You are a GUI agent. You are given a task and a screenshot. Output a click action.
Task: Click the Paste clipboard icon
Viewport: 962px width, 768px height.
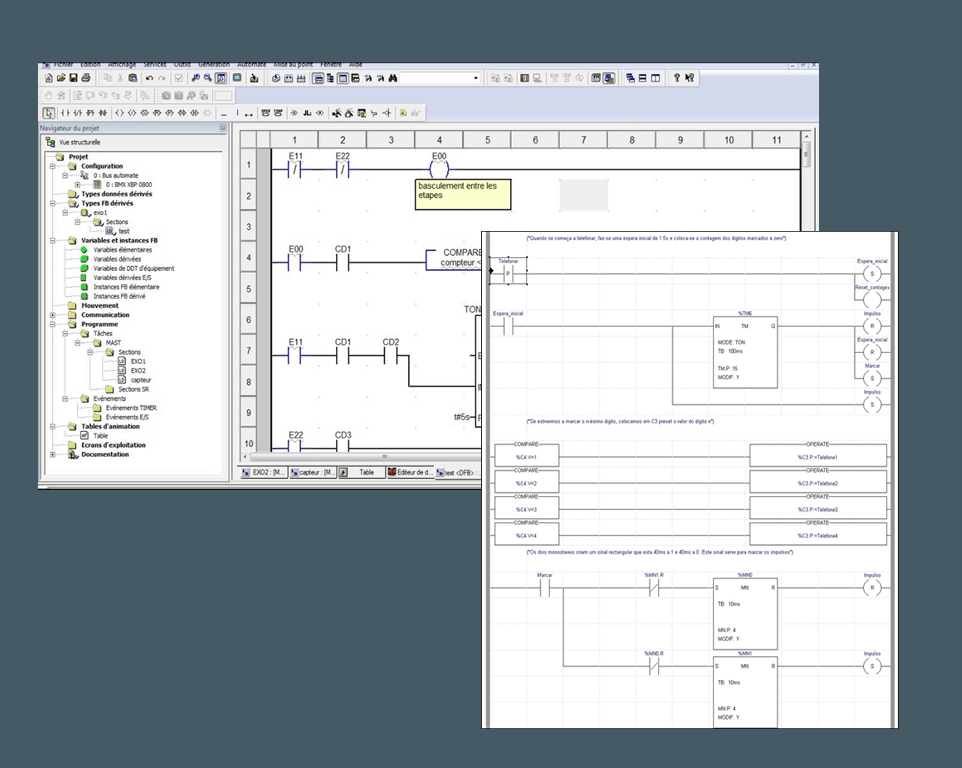pos(133,78)
